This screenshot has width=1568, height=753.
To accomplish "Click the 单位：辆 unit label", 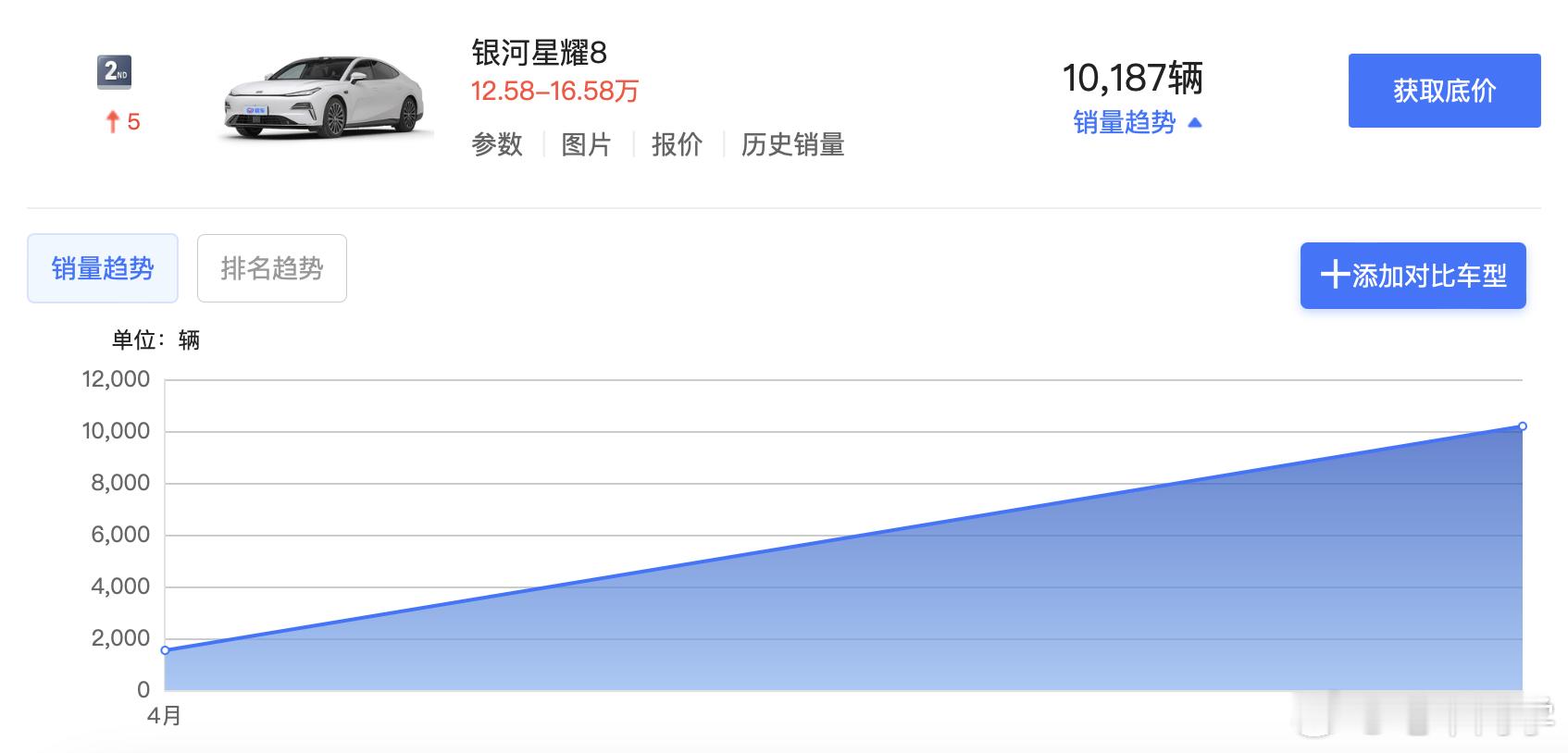I will pos(156,340).
